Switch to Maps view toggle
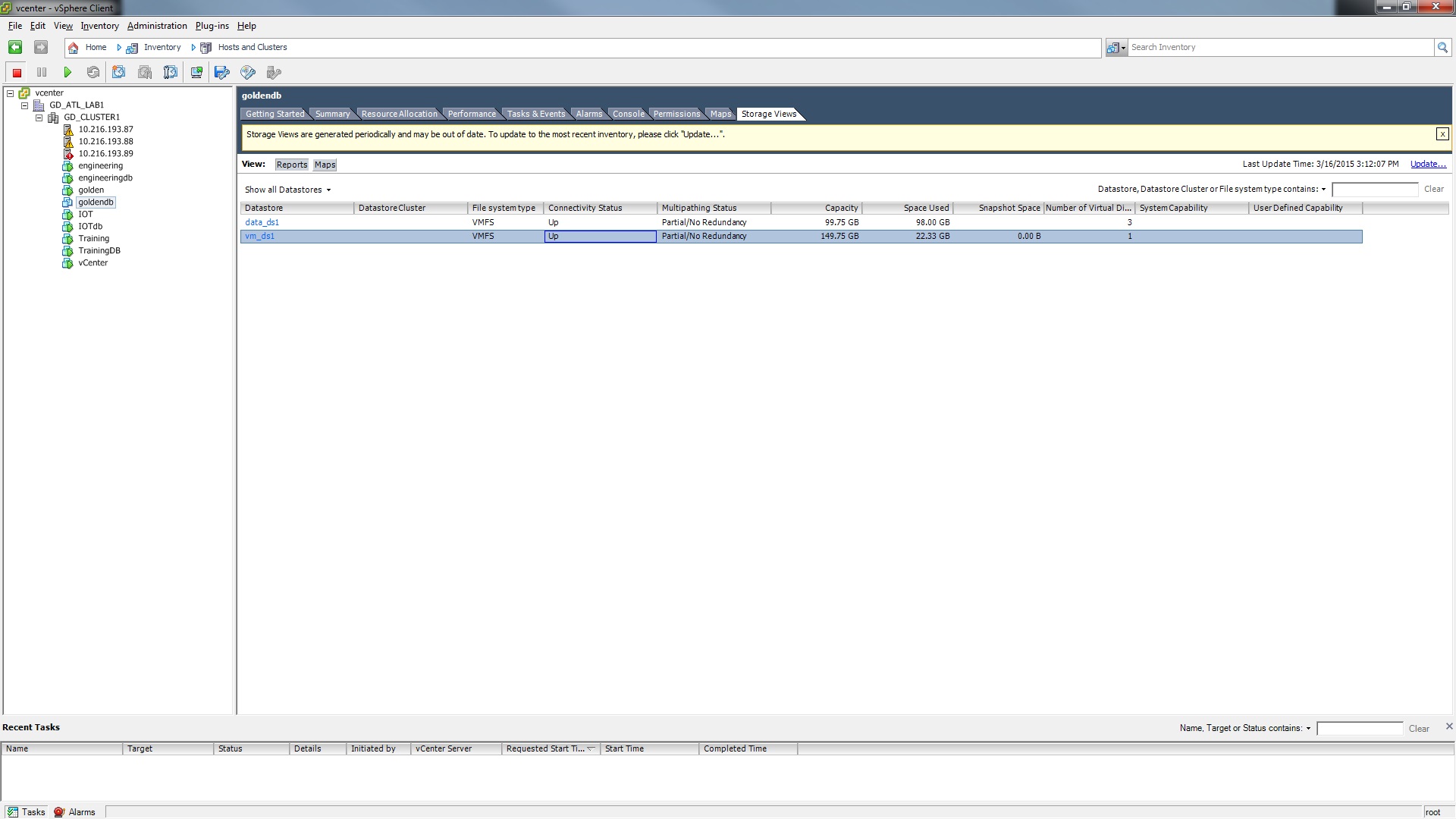Image resolution: width=1456 pixels, height=819 pixels. click(325, 165)
